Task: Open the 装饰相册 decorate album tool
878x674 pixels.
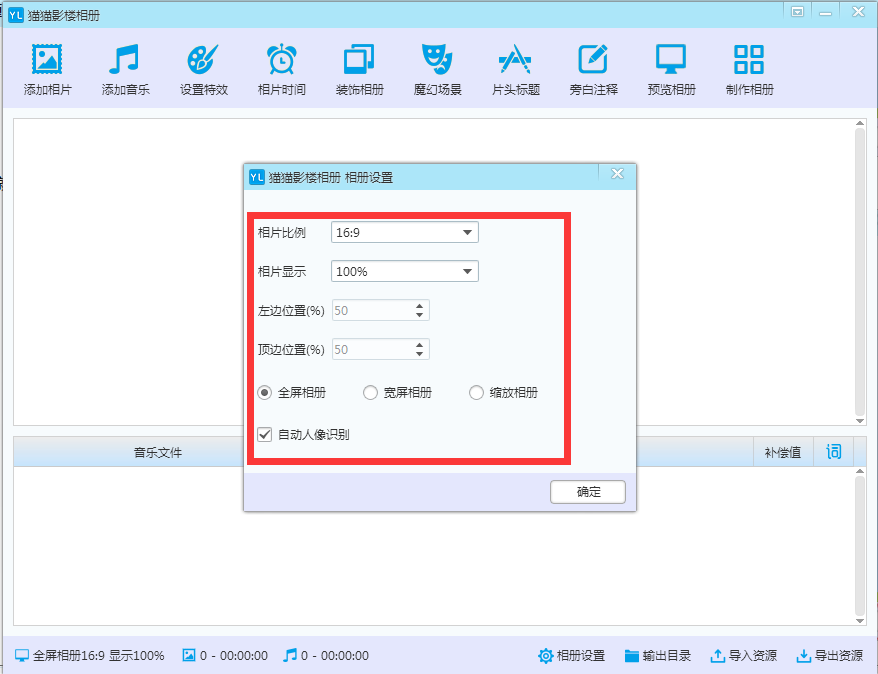Action: (x=359, y=69)
